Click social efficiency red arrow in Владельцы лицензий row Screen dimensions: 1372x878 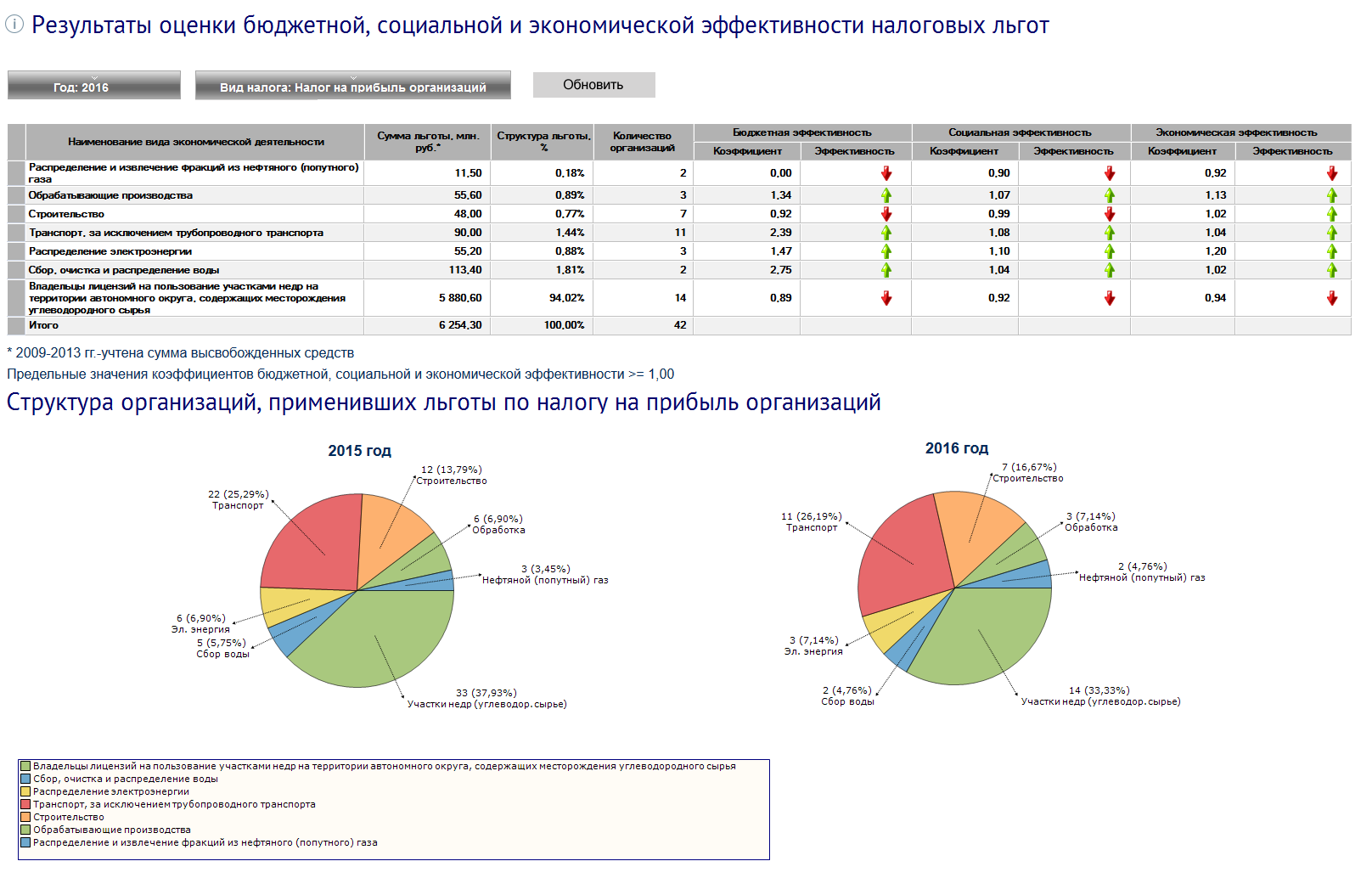1109,298
